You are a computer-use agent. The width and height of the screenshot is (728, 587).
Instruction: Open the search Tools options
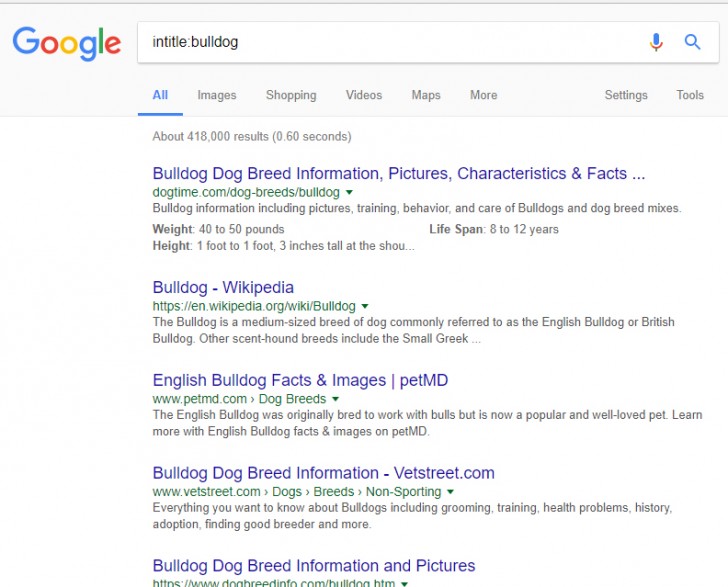pos(690,95)
